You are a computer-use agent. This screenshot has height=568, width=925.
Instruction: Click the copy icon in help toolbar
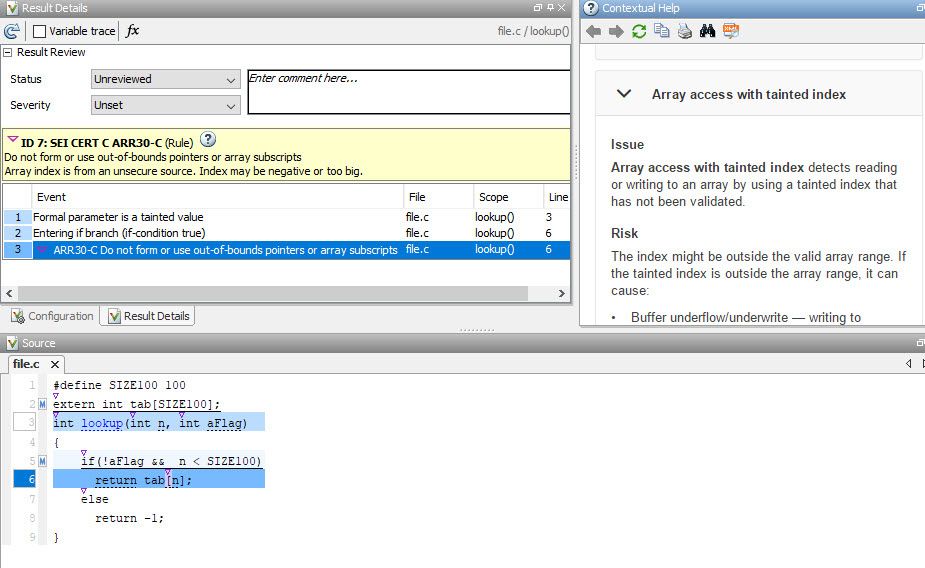tap(661, 31)
